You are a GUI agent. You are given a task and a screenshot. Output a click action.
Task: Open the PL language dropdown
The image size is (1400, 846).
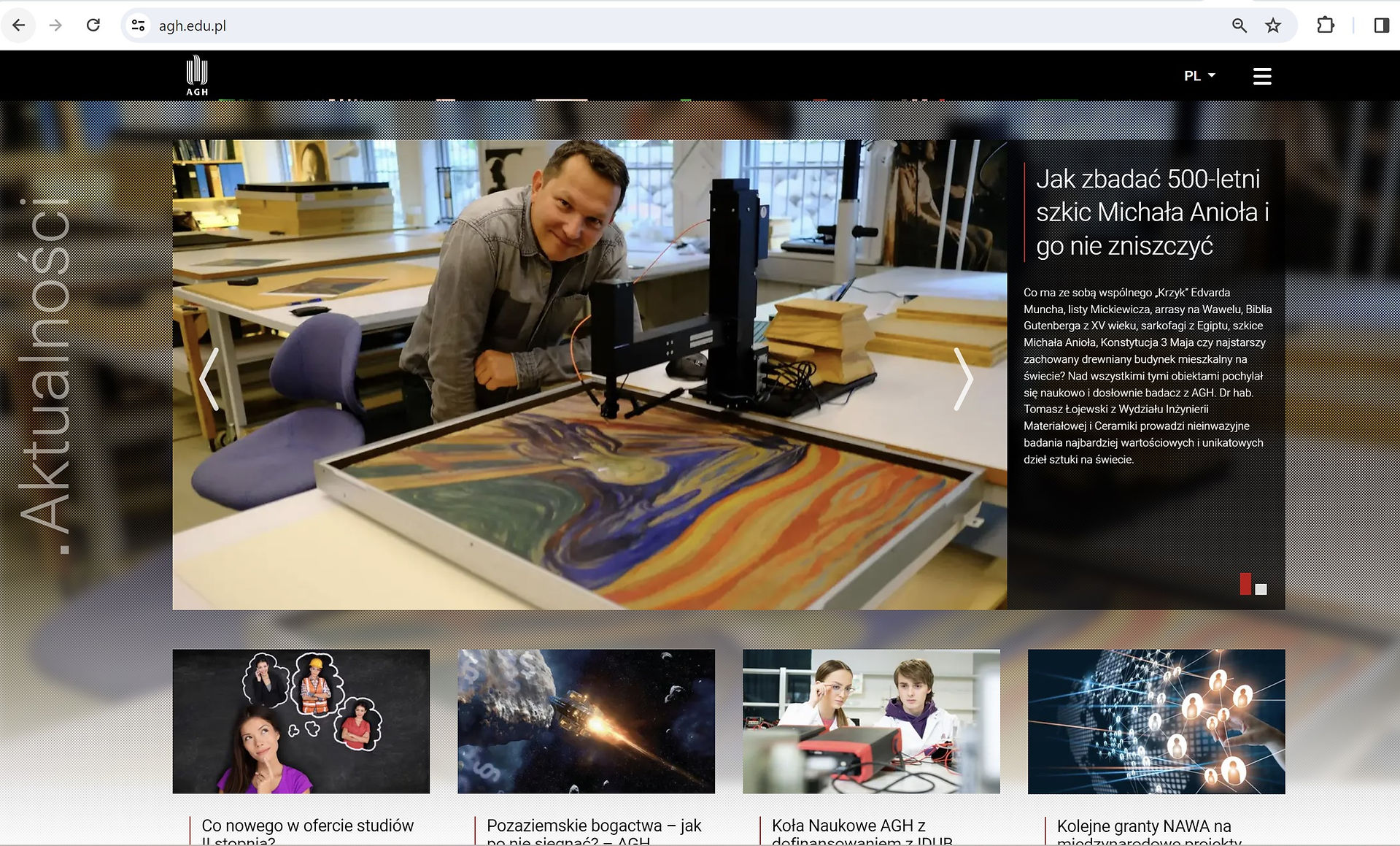[x=1200, y=76]
